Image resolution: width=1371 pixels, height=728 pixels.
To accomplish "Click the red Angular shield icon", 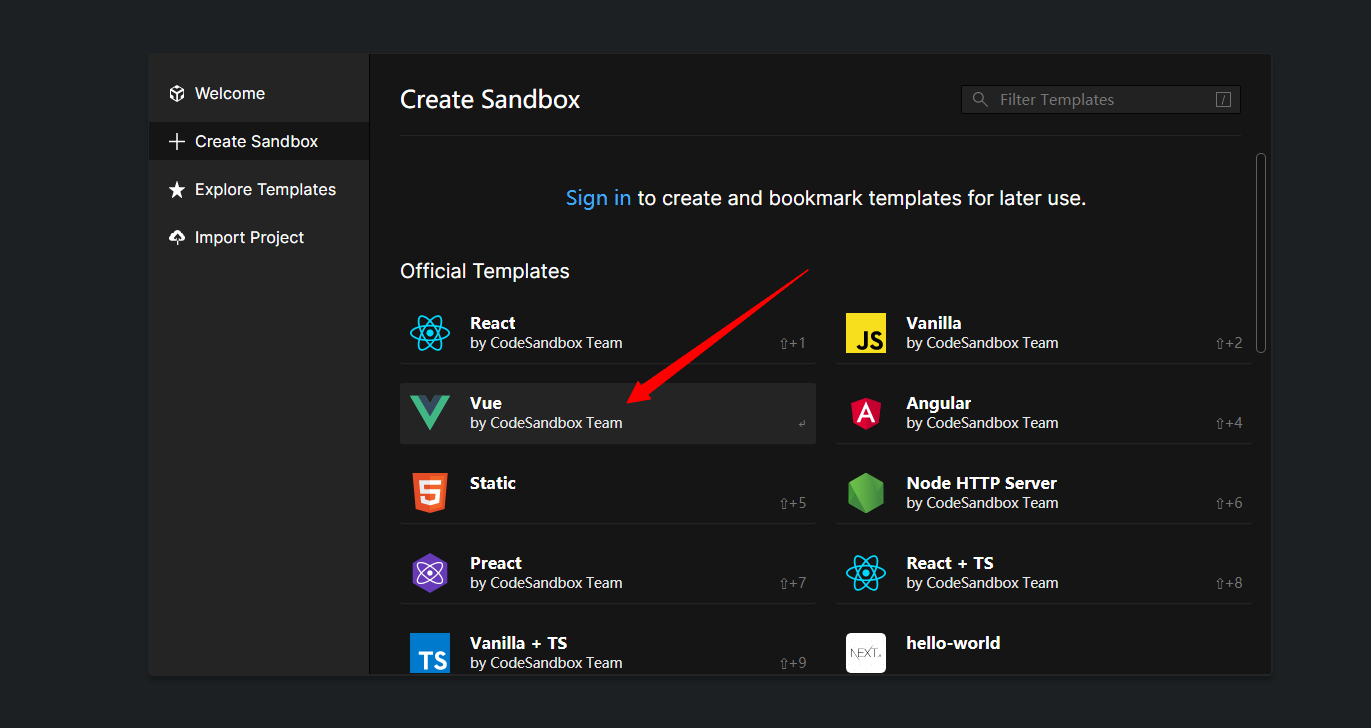I will pos(865,413).
